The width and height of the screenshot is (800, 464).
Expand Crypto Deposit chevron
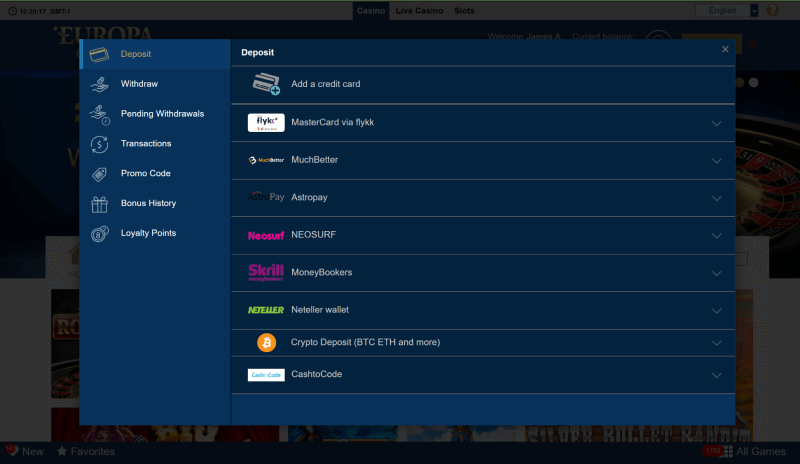(x=716, y=343)
